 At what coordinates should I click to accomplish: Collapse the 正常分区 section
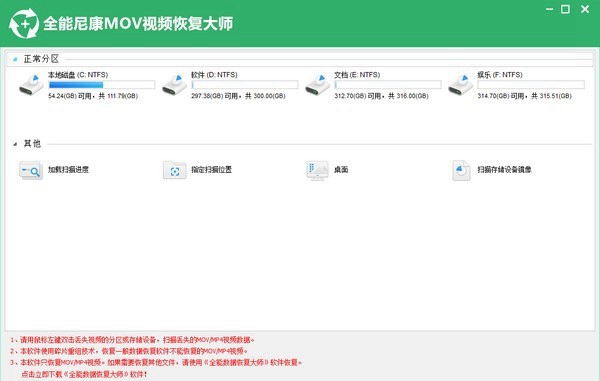15,59
